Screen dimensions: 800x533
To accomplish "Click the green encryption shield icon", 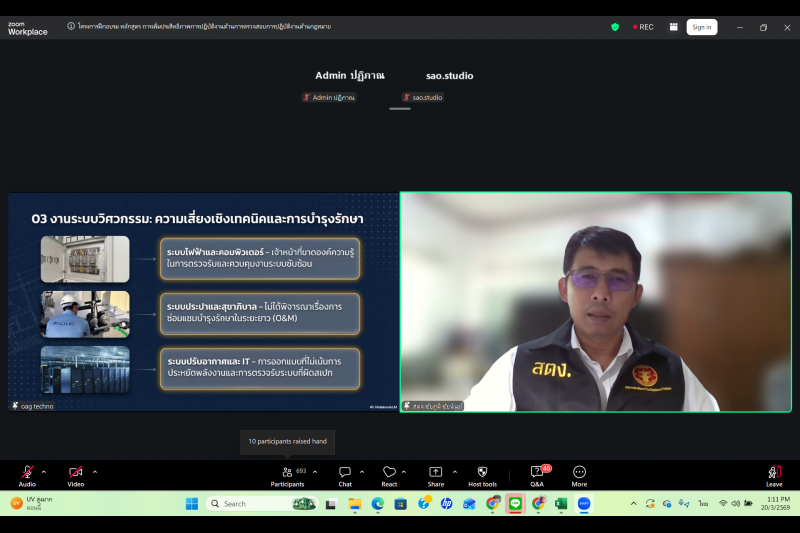I will [x=615, y=27].
